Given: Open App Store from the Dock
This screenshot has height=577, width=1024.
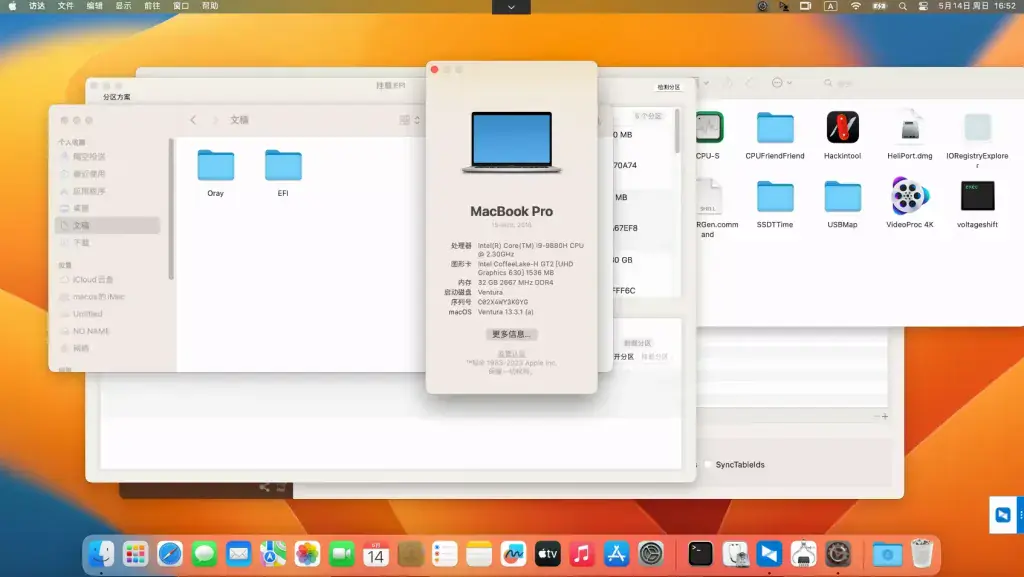Looking at the screenshot, I should pos(616,554).
